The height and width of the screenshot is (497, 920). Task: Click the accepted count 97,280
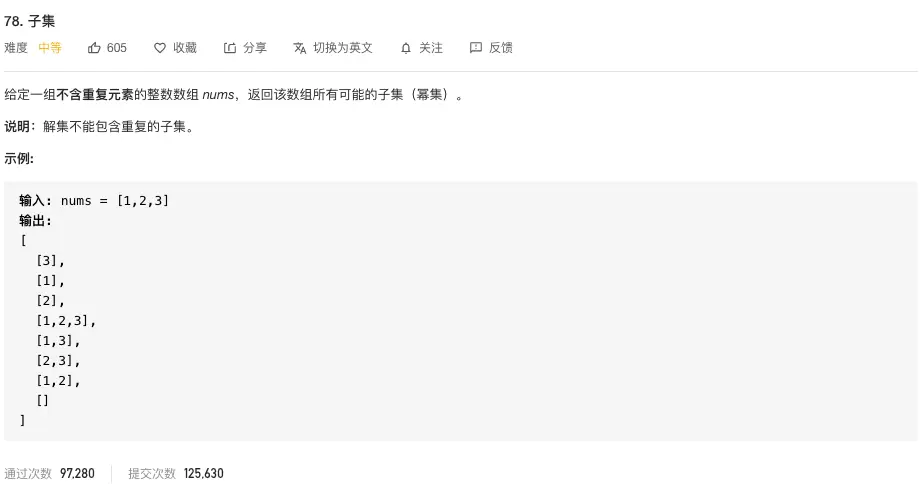pos(77,474)
